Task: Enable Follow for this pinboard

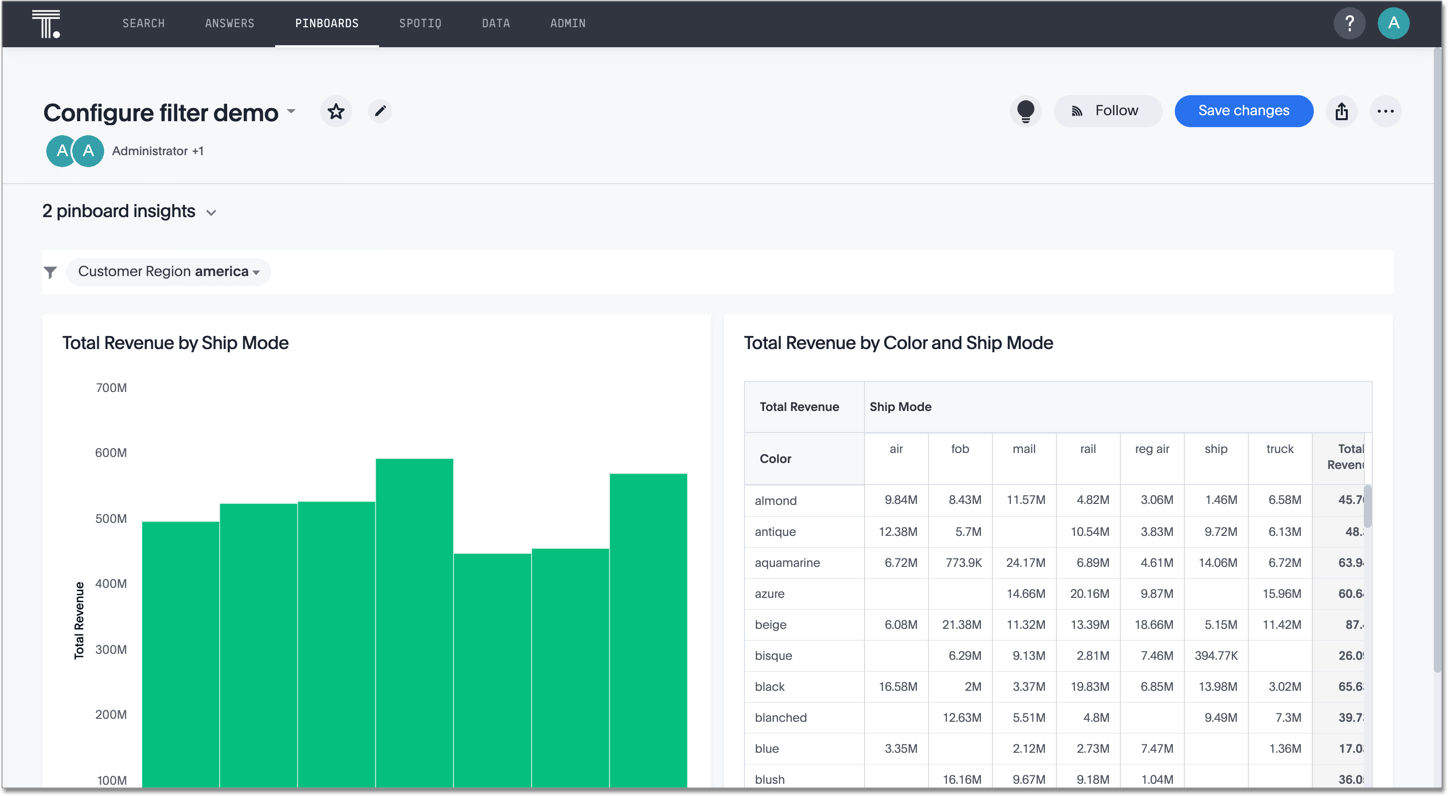Action: [x=1107, y=111]
